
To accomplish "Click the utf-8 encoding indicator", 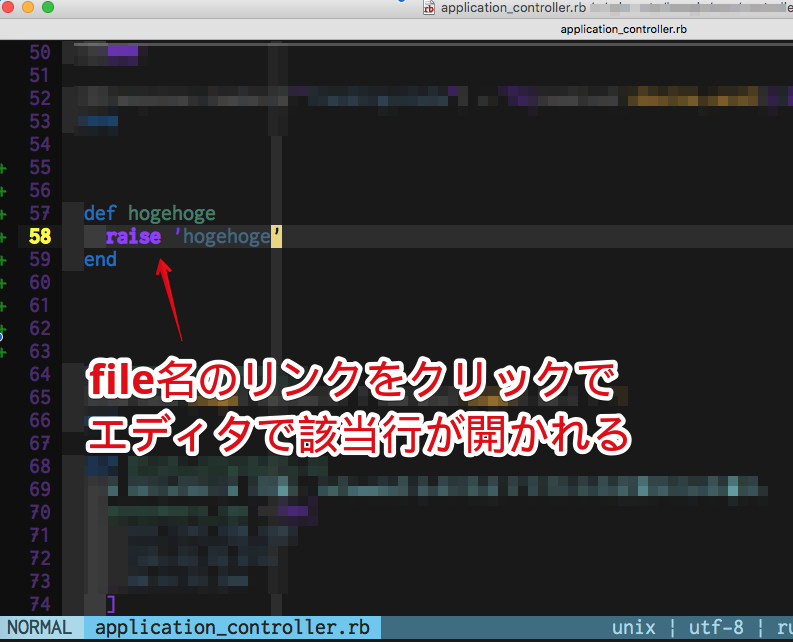I will pos(716,628).
